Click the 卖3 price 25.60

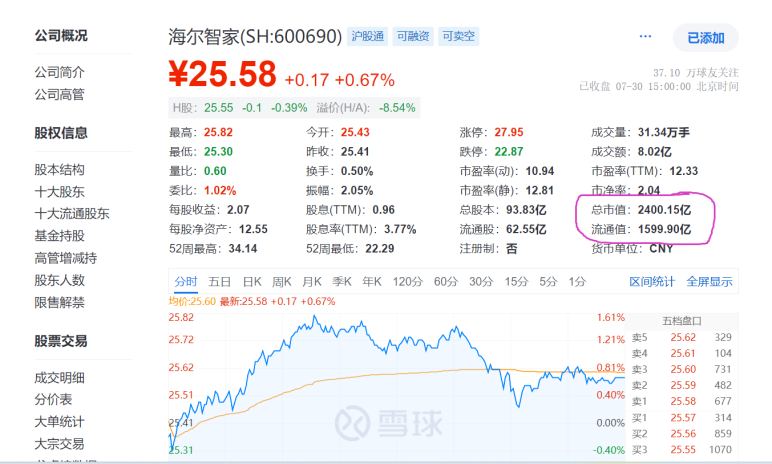pos(683,369)
